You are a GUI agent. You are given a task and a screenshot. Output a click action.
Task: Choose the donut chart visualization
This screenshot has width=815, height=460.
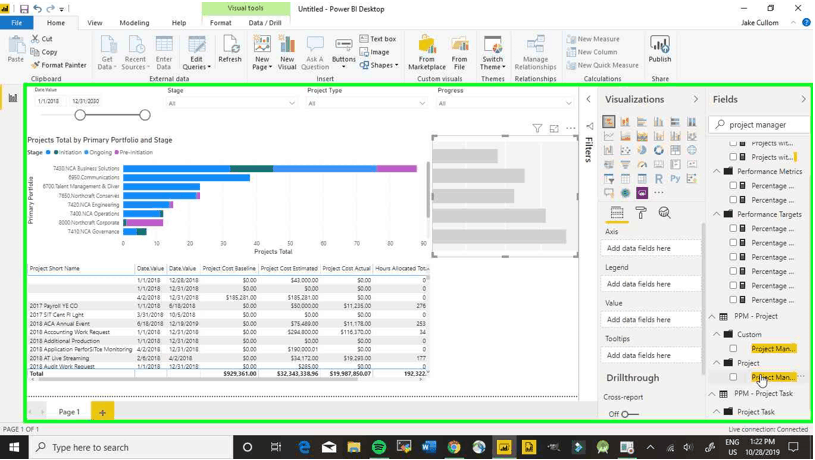[659, 150]
